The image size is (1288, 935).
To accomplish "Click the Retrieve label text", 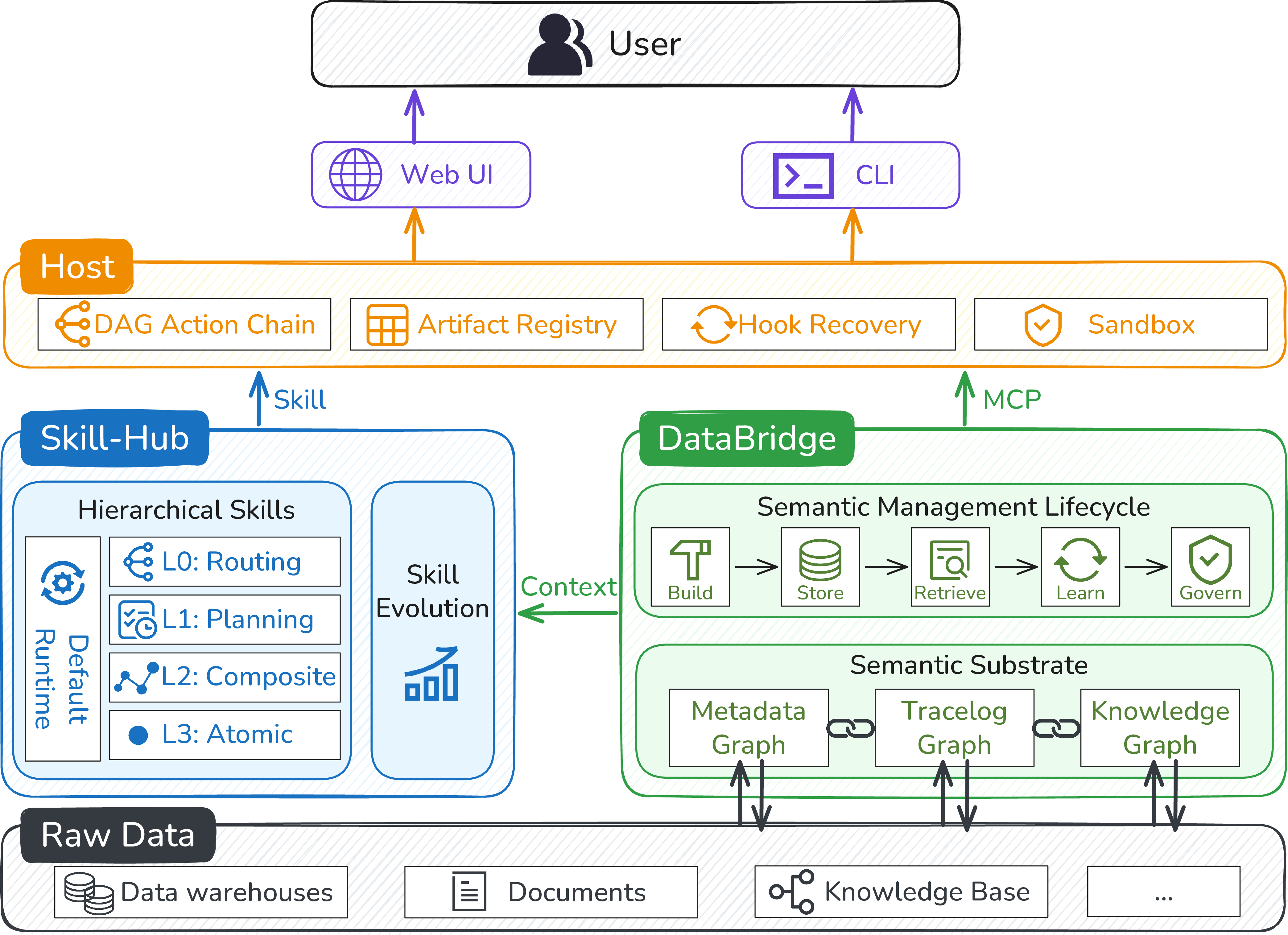I will tap(950, 593).
